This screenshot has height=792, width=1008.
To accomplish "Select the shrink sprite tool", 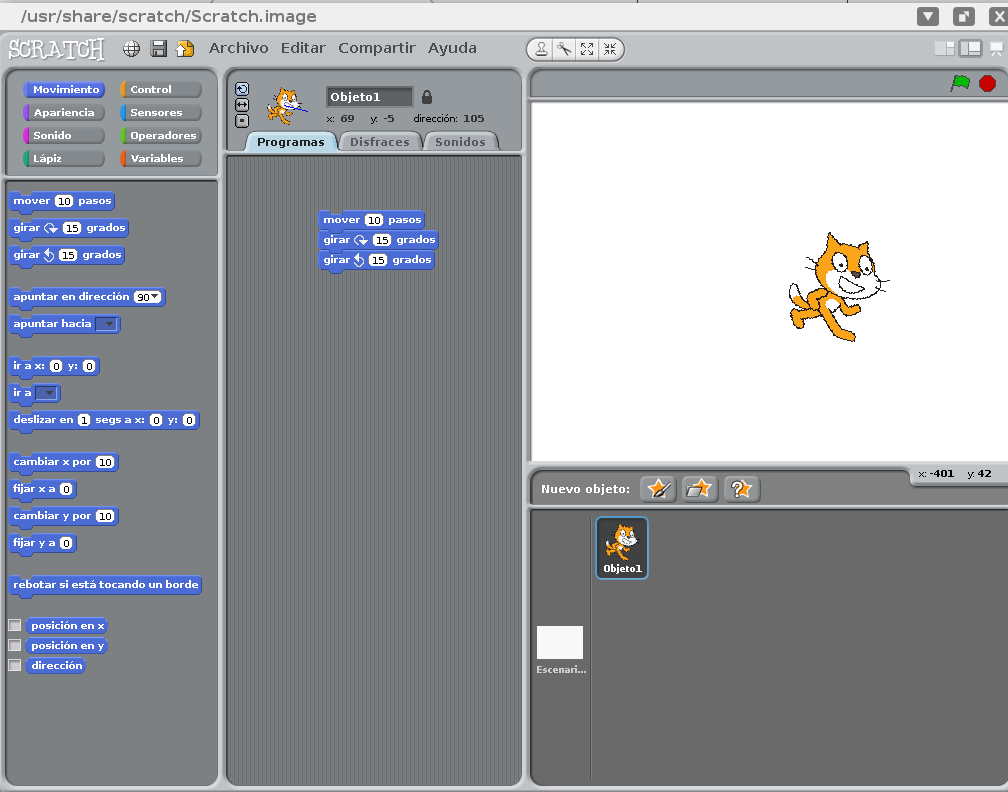I will click(609, 50).
